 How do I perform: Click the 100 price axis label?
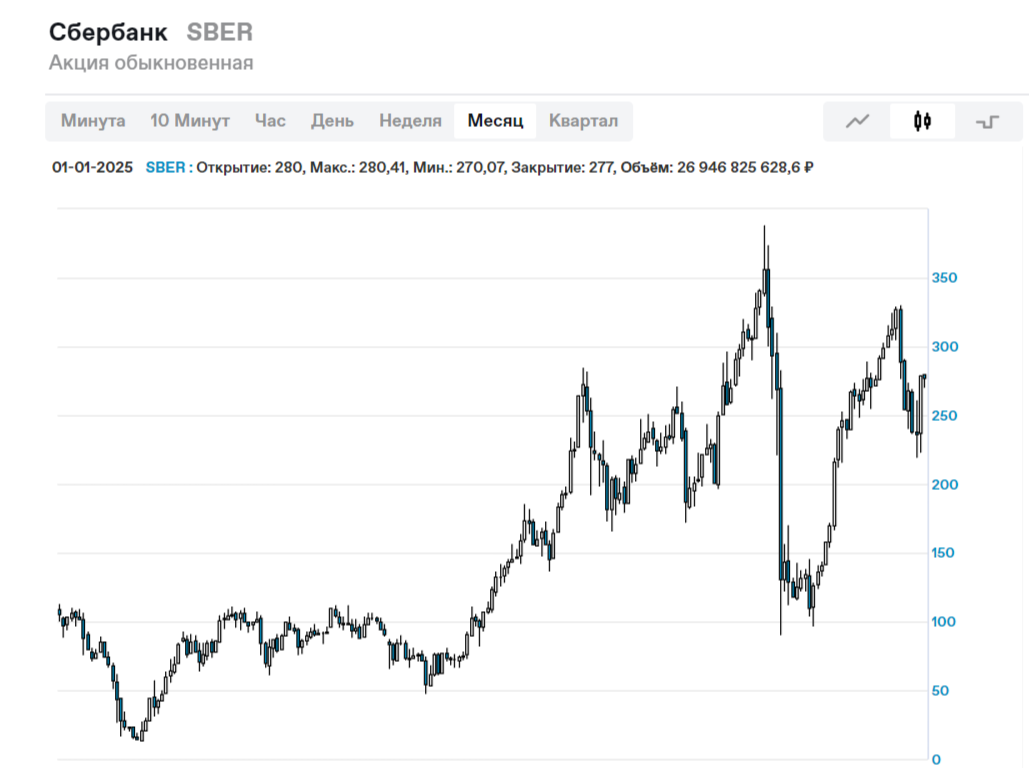coord(943,622)
